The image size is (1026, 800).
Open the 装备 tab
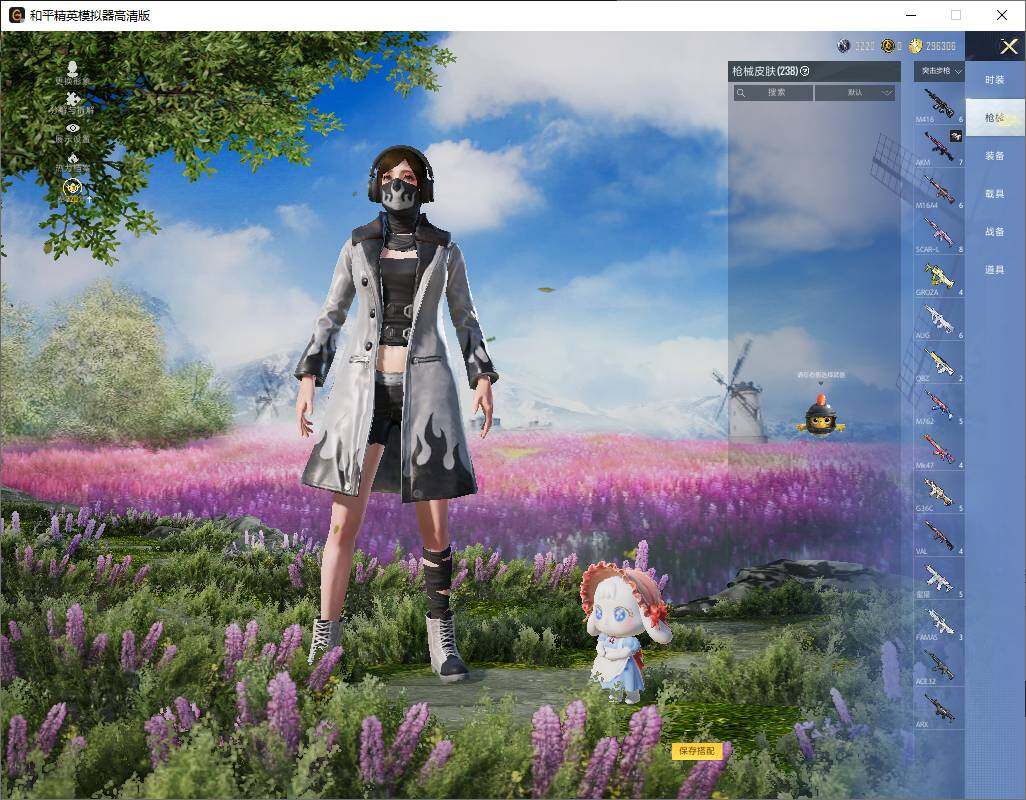(994, 156)
